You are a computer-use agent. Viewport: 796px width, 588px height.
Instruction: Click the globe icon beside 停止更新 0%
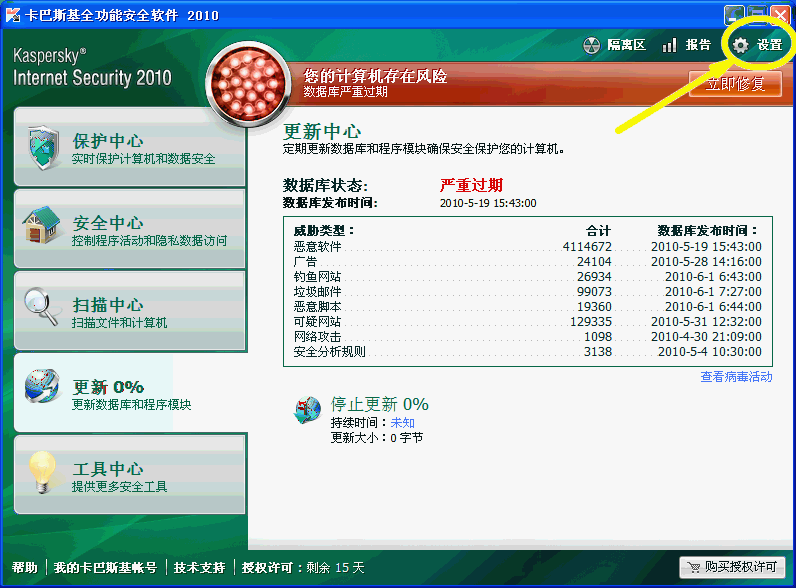pyautogui.click(x=308, y=410)
